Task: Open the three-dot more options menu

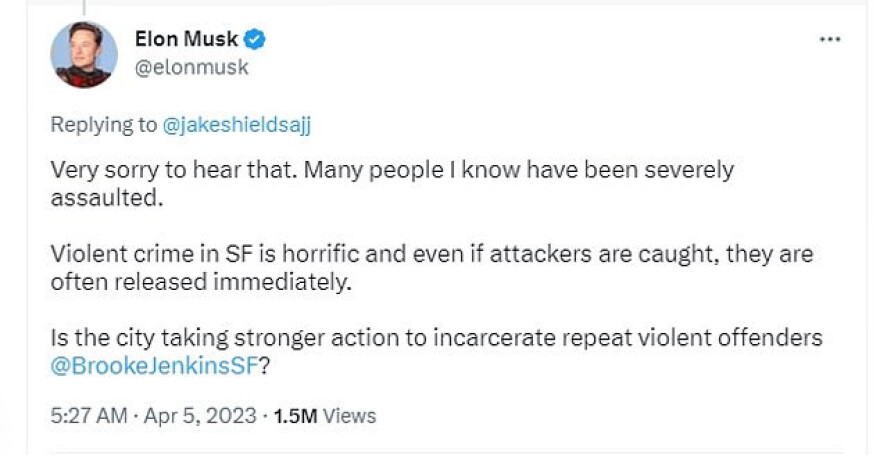Action: click(x=830, y=39)
